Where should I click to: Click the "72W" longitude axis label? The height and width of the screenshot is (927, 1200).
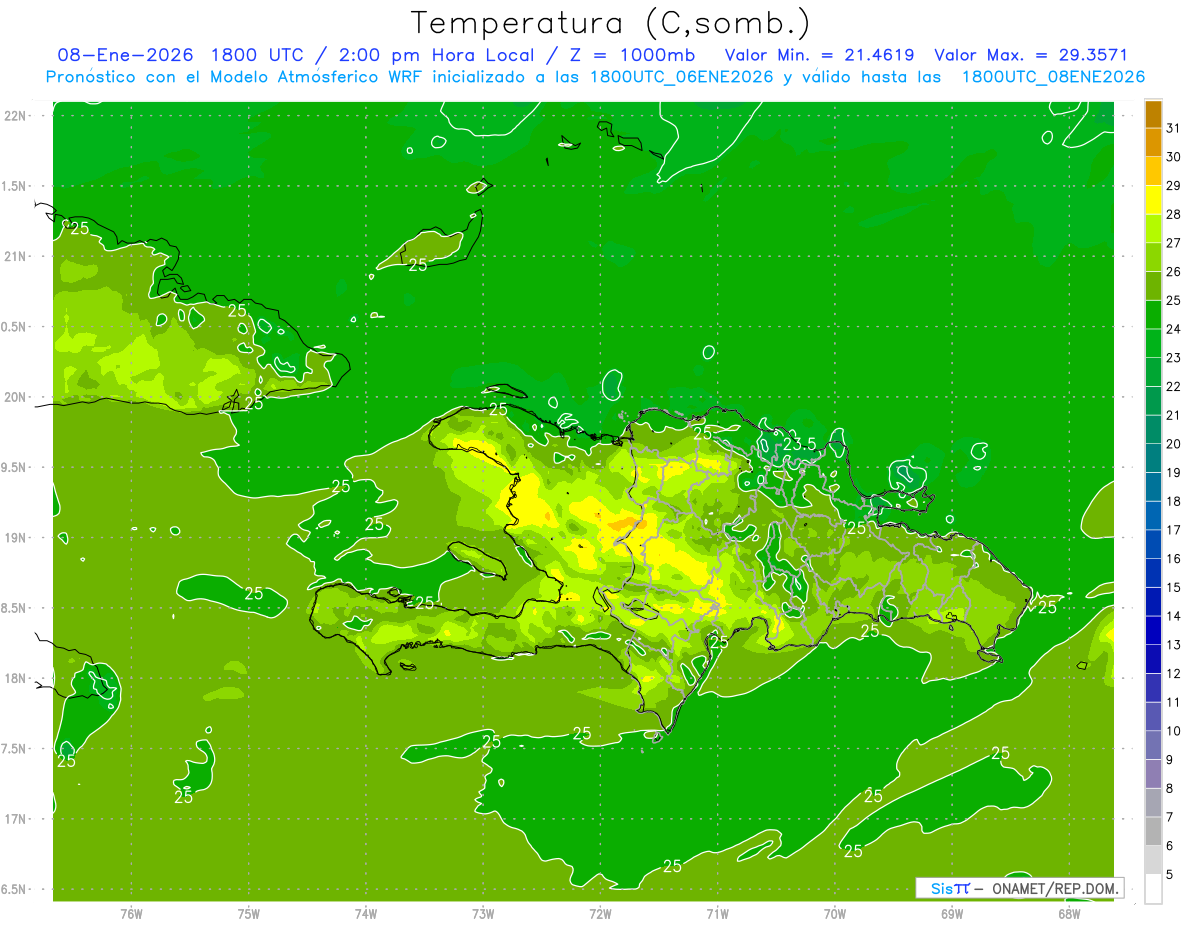(x=600, y=913)
